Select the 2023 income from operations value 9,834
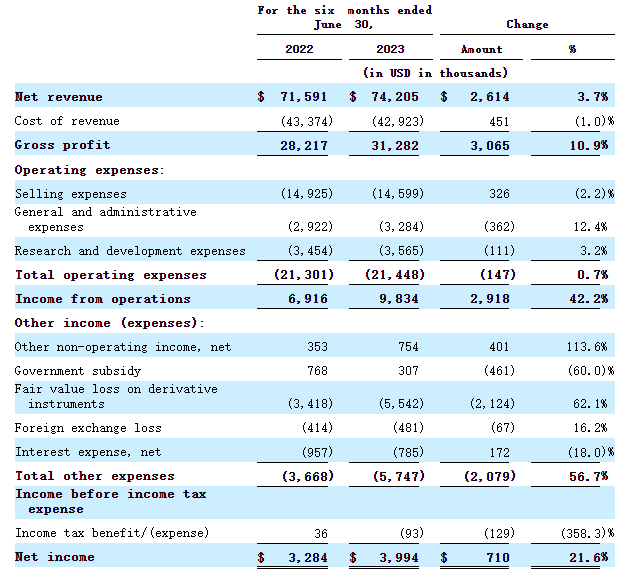The image size is (634, 577). [402, 299]
